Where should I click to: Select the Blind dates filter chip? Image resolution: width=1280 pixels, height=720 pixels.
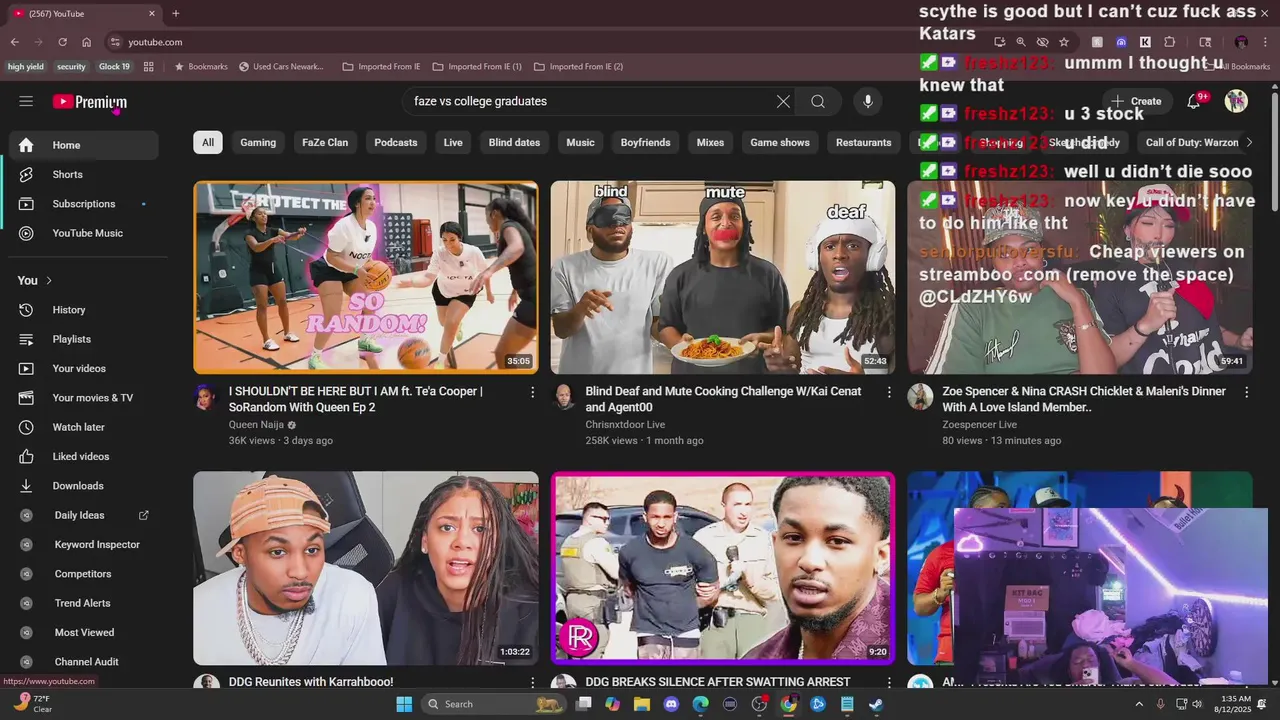514,142
